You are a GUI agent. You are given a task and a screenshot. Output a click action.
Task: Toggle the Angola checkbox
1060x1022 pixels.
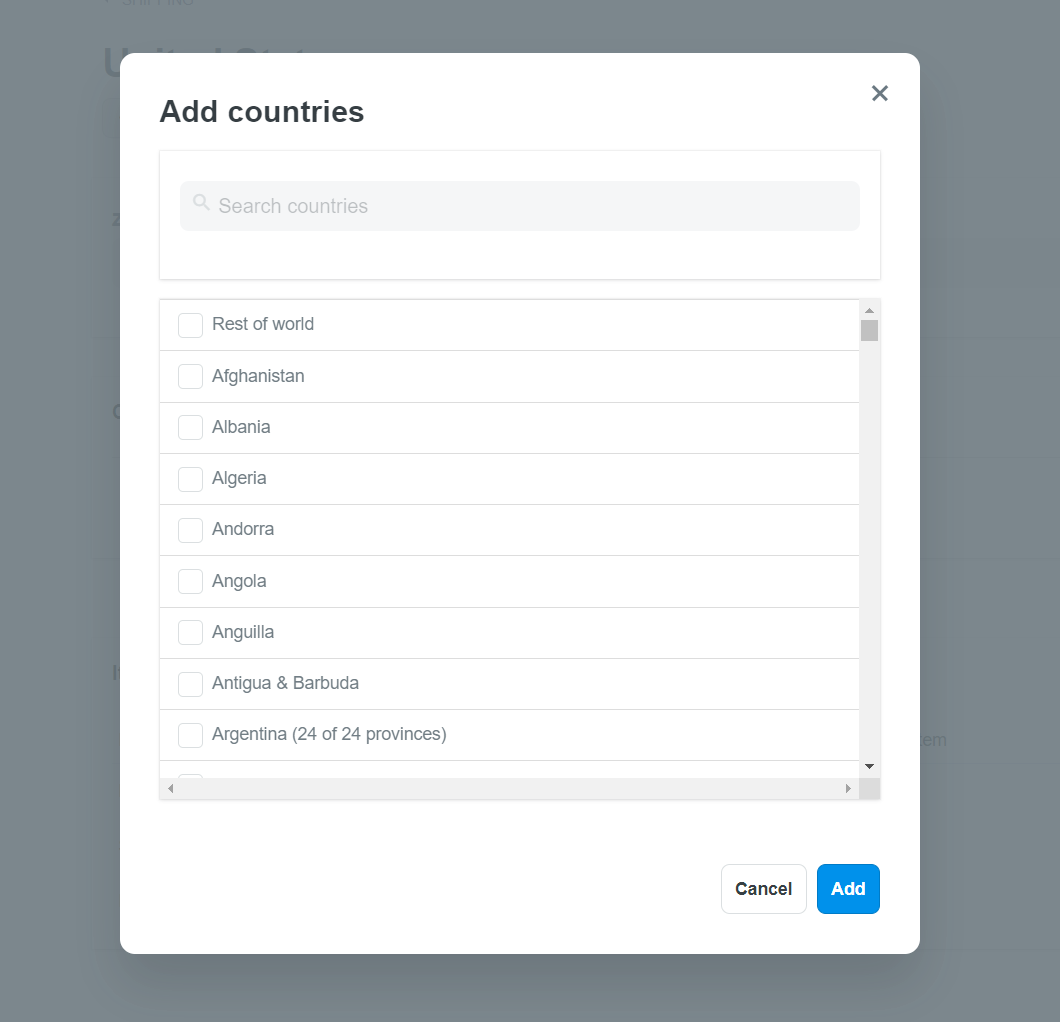coord(190,581)
